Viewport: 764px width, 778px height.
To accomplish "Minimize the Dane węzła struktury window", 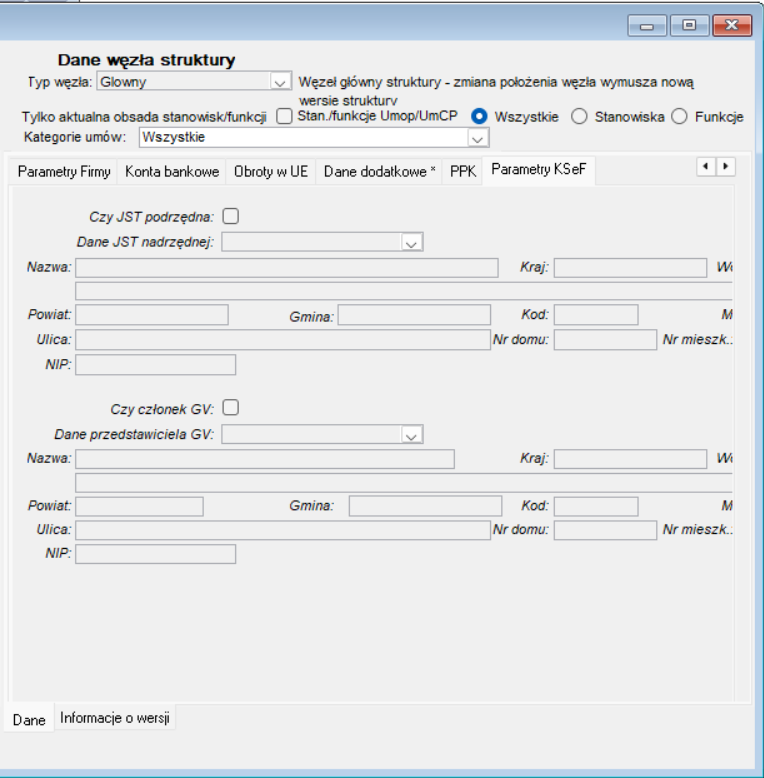I will click(x=646, y=26).
